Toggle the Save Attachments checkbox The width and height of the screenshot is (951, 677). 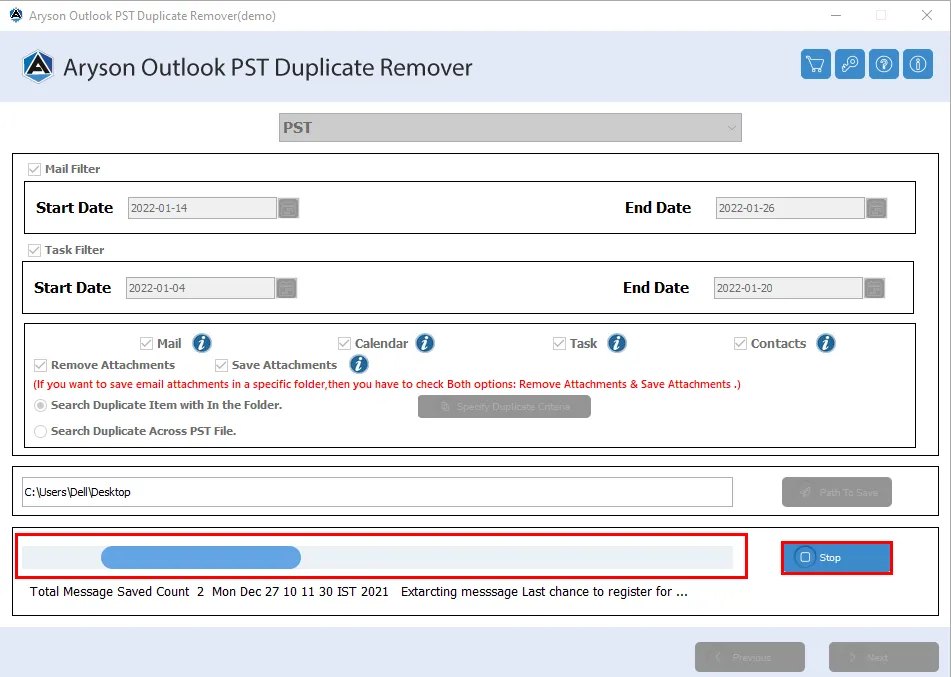coord(221,365)
